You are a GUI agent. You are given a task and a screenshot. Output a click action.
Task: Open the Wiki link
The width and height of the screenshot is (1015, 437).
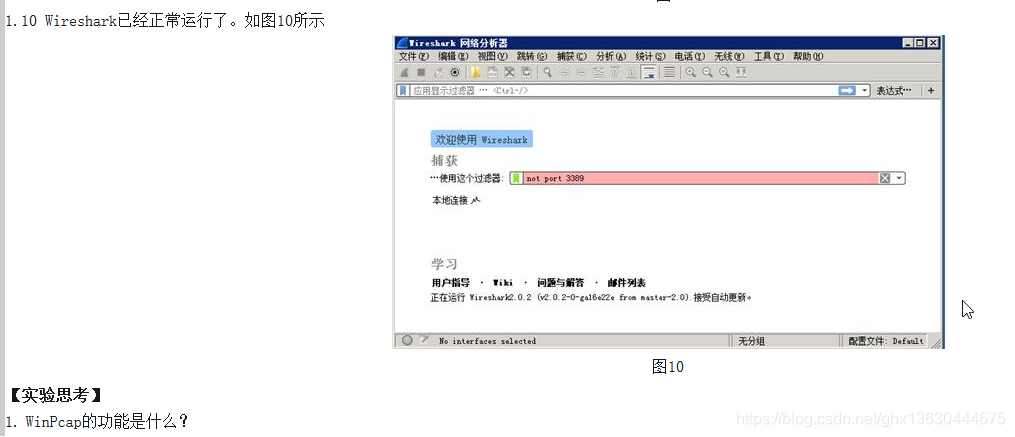(502, 283)
